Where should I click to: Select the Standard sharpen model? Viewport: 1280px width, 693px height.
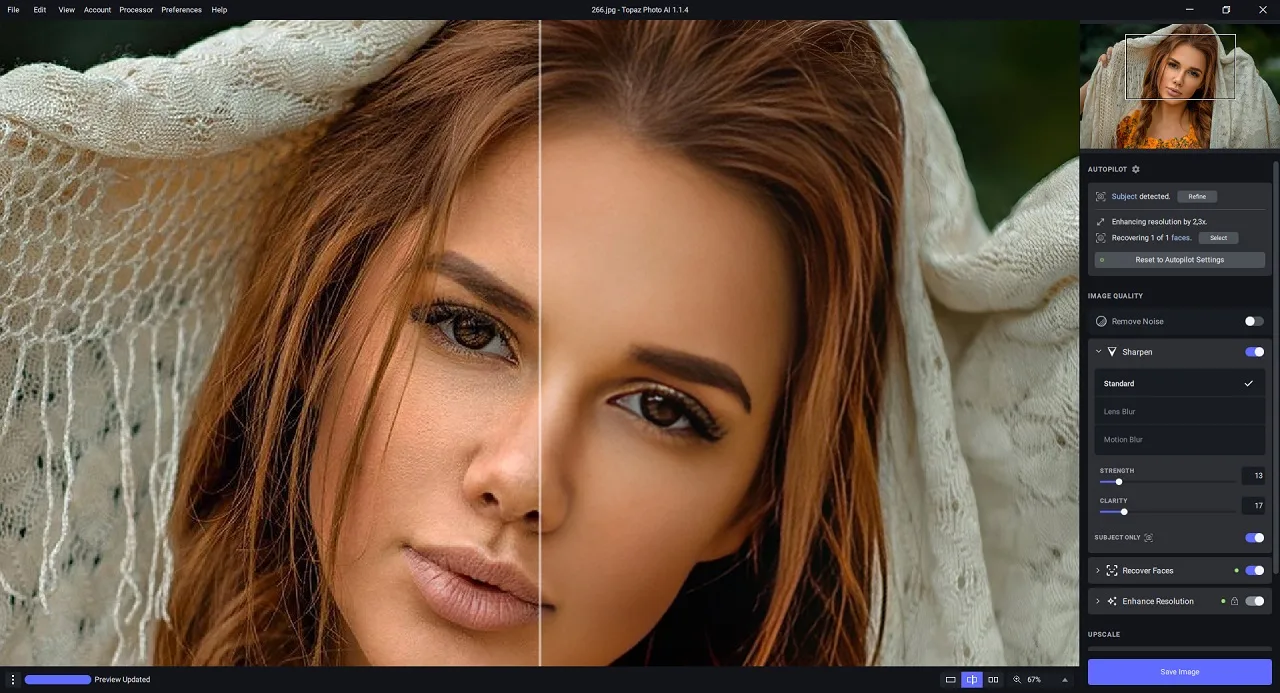[1180, 384]
